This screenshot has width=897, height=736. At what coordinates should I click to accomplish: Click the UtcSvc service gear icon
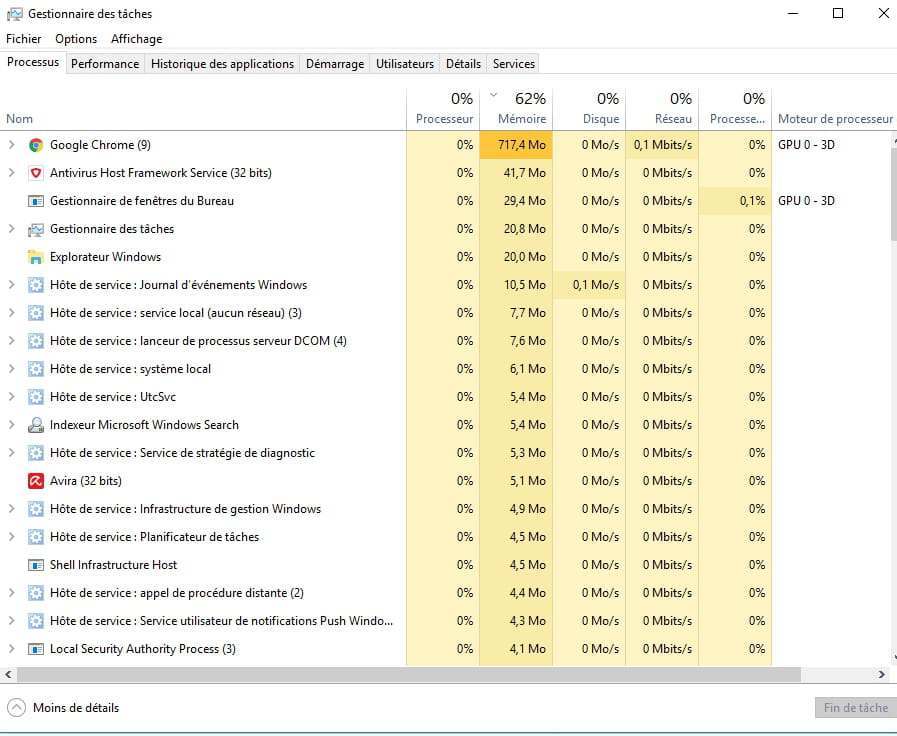coord(35,397)
